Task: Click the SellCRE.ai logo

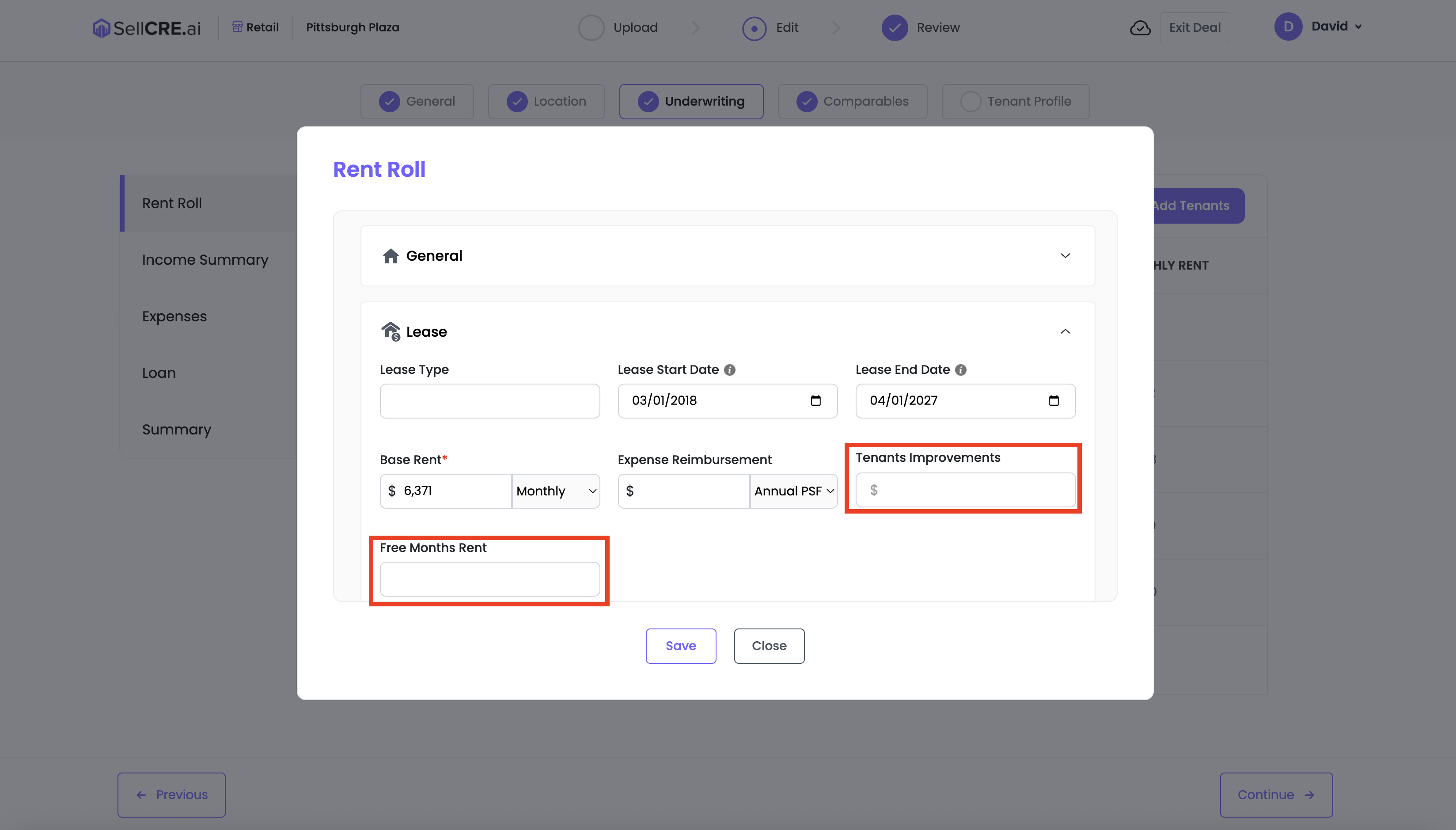Action: (x=146, y=28)
